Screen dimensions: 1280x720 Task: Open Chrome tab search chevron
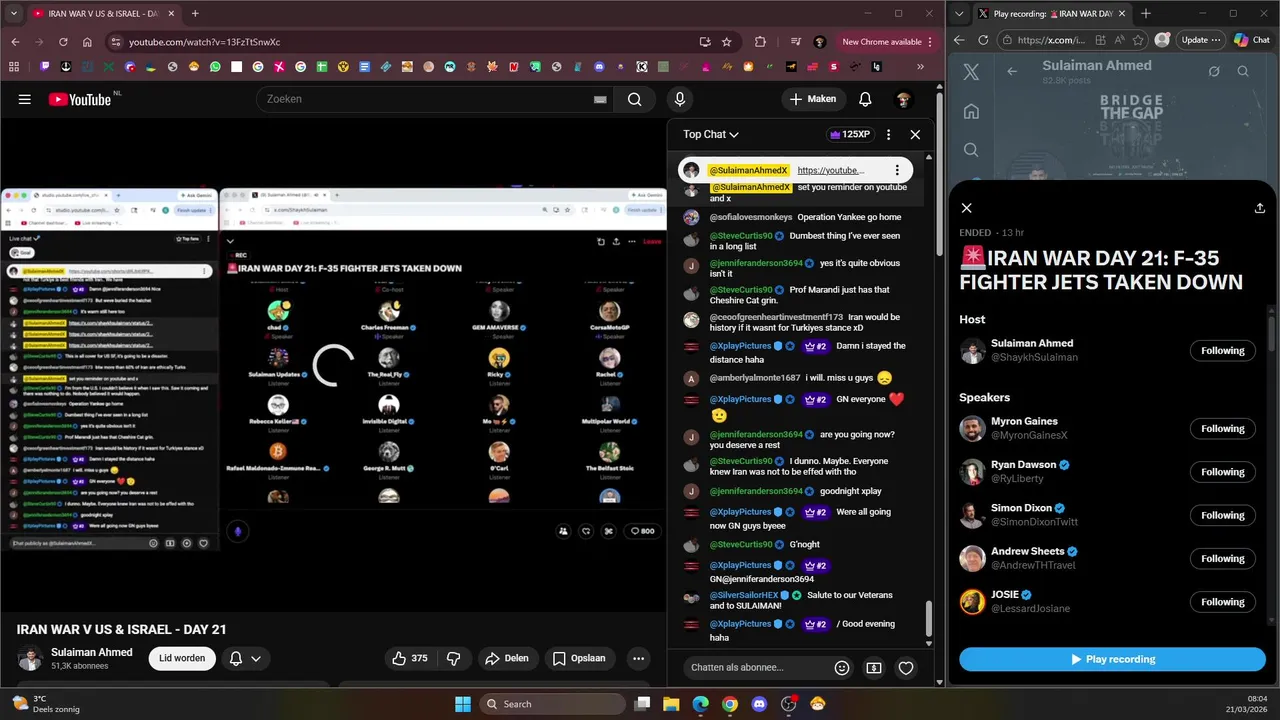point(14,14)
